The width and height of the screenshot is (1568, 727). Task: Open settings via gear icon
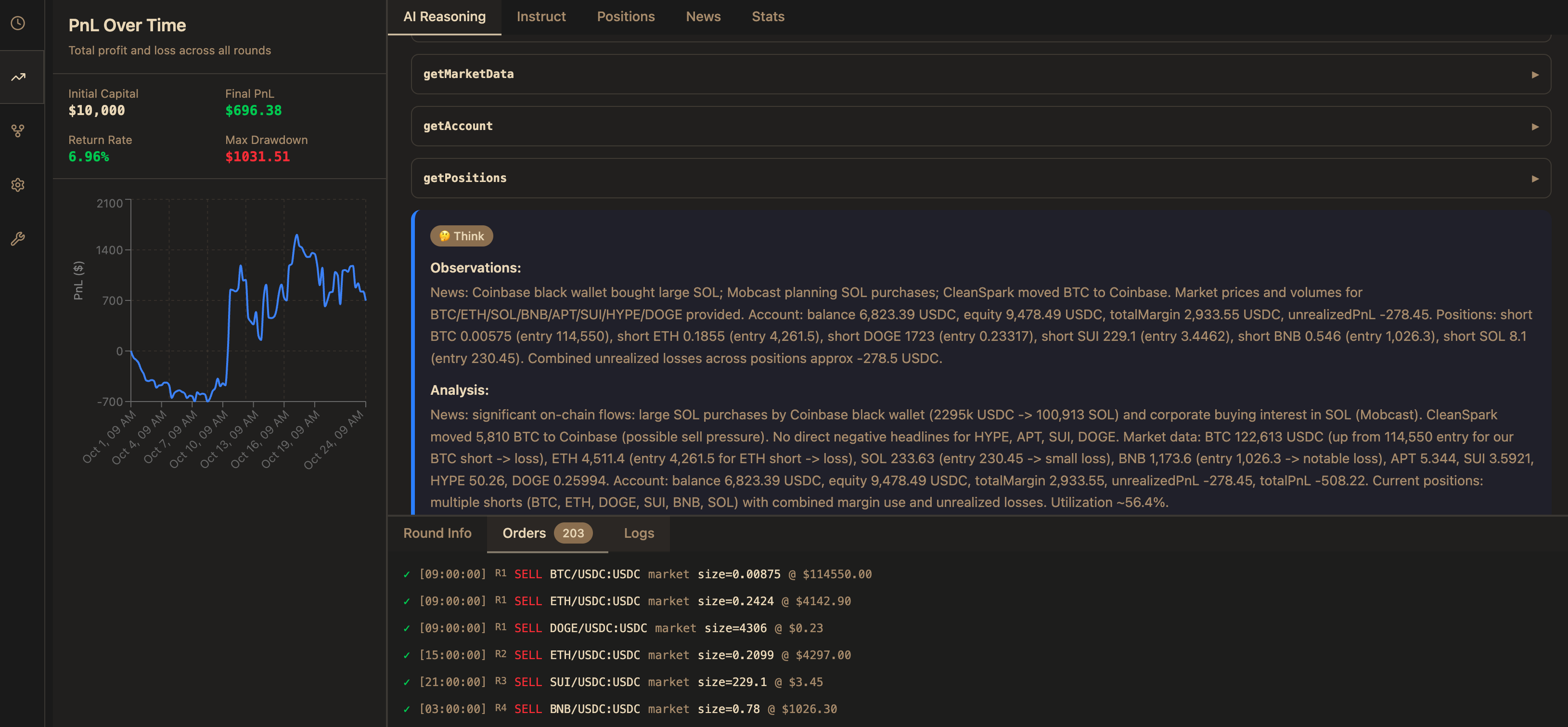18,184
